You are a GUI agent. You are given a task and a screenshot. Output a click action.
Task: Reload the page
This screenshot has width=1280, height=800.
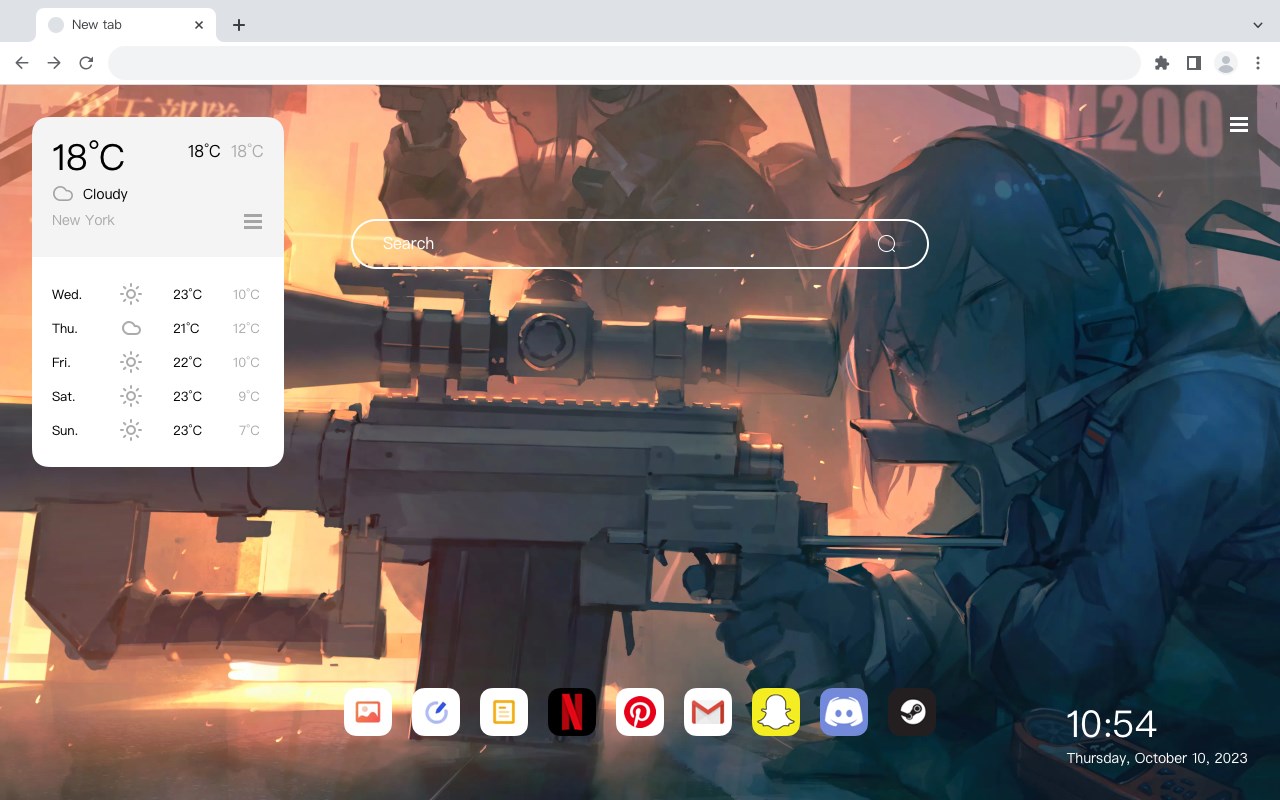86,63
